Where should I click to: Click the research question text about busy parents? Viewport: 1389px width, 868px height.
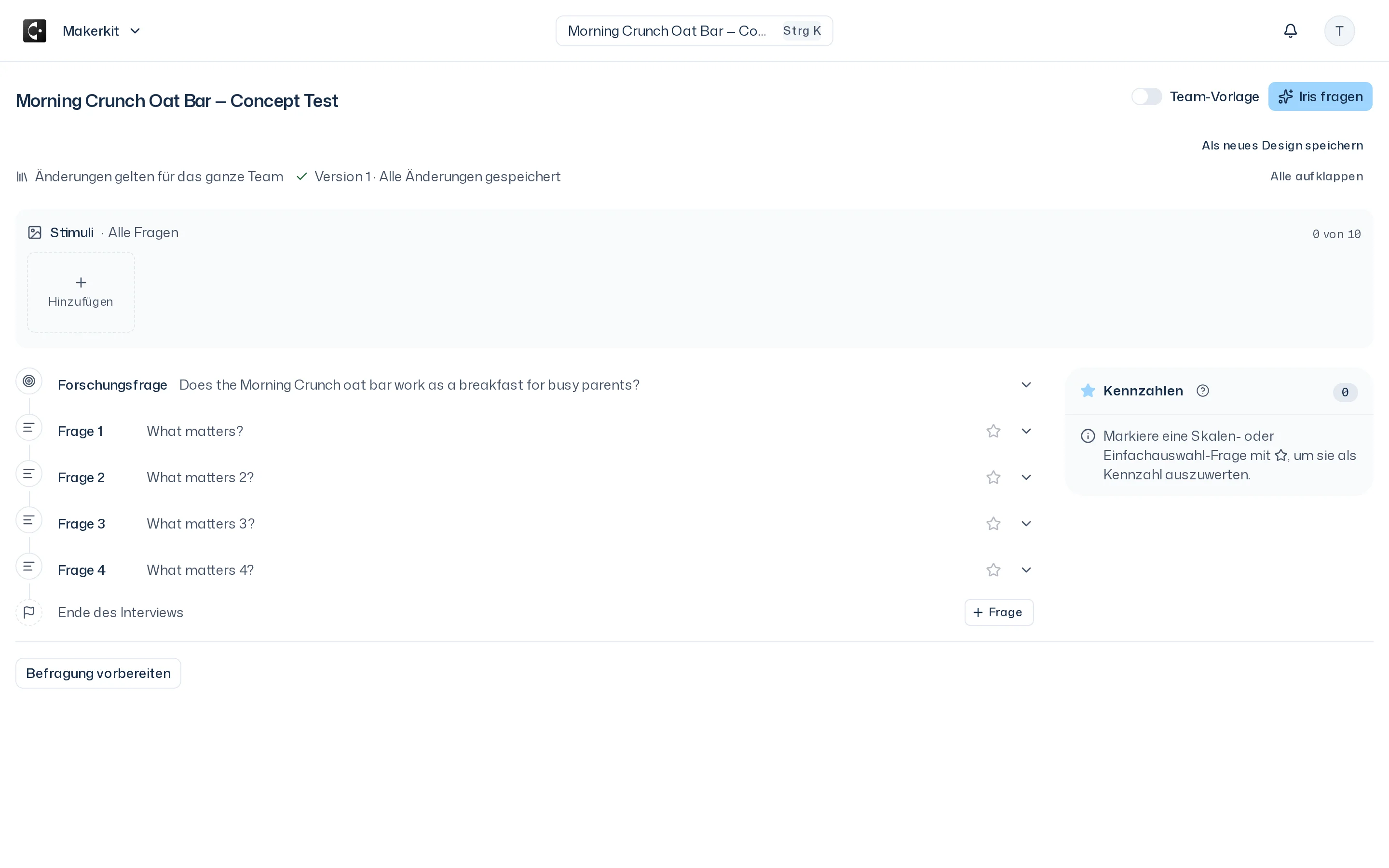coord(409,385)
